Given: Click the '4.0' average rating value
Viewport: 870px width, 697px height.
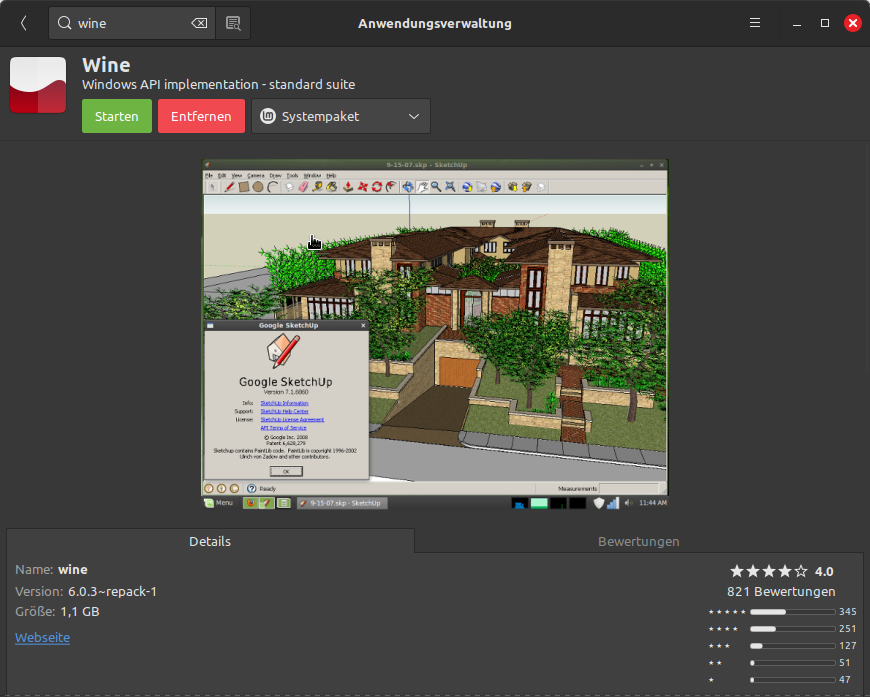Looking at the screenshot, I should click(x=825, y=572).
